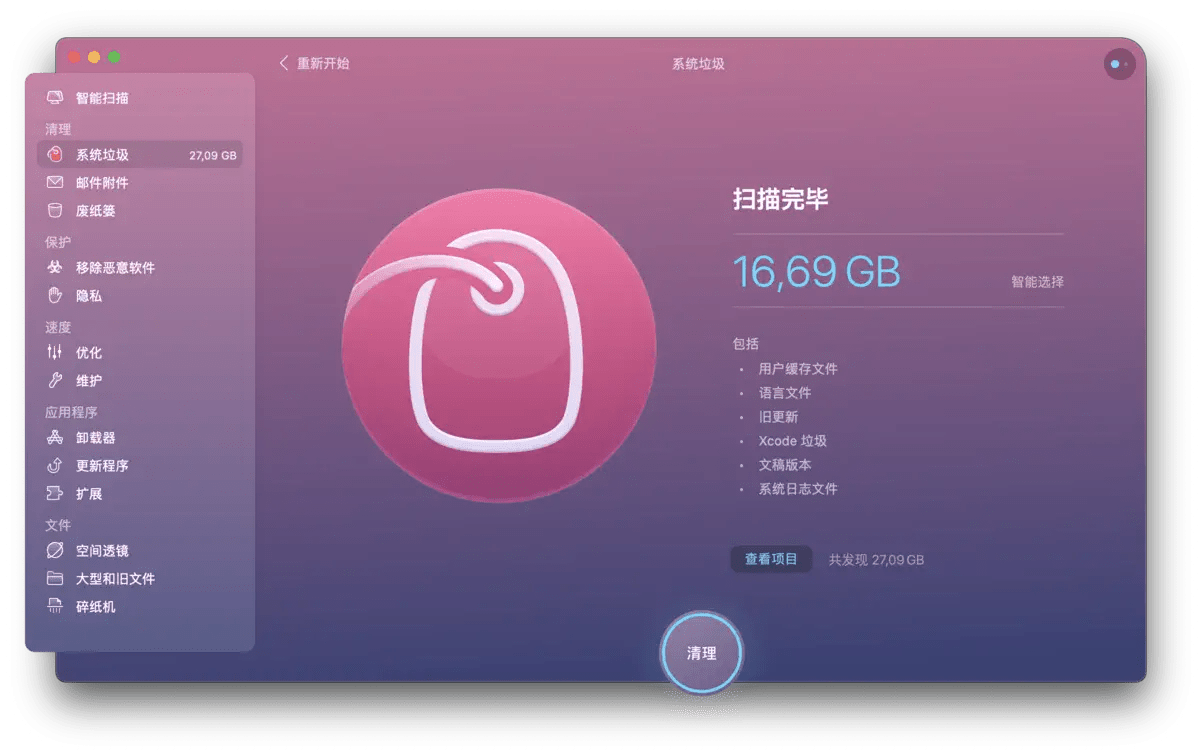Click the 移除恶意软件 biohazard icon
The height and width of the screenshot is (756, 1202).
pyautogui.click(x=55, y=268)
